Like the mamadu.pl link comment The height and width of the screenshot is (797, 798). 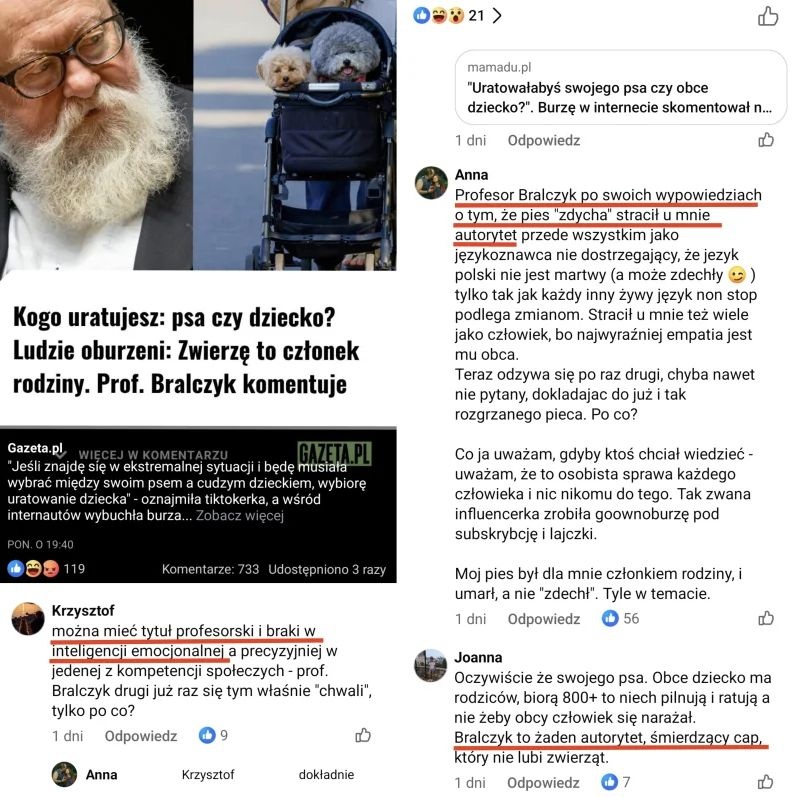766,140
